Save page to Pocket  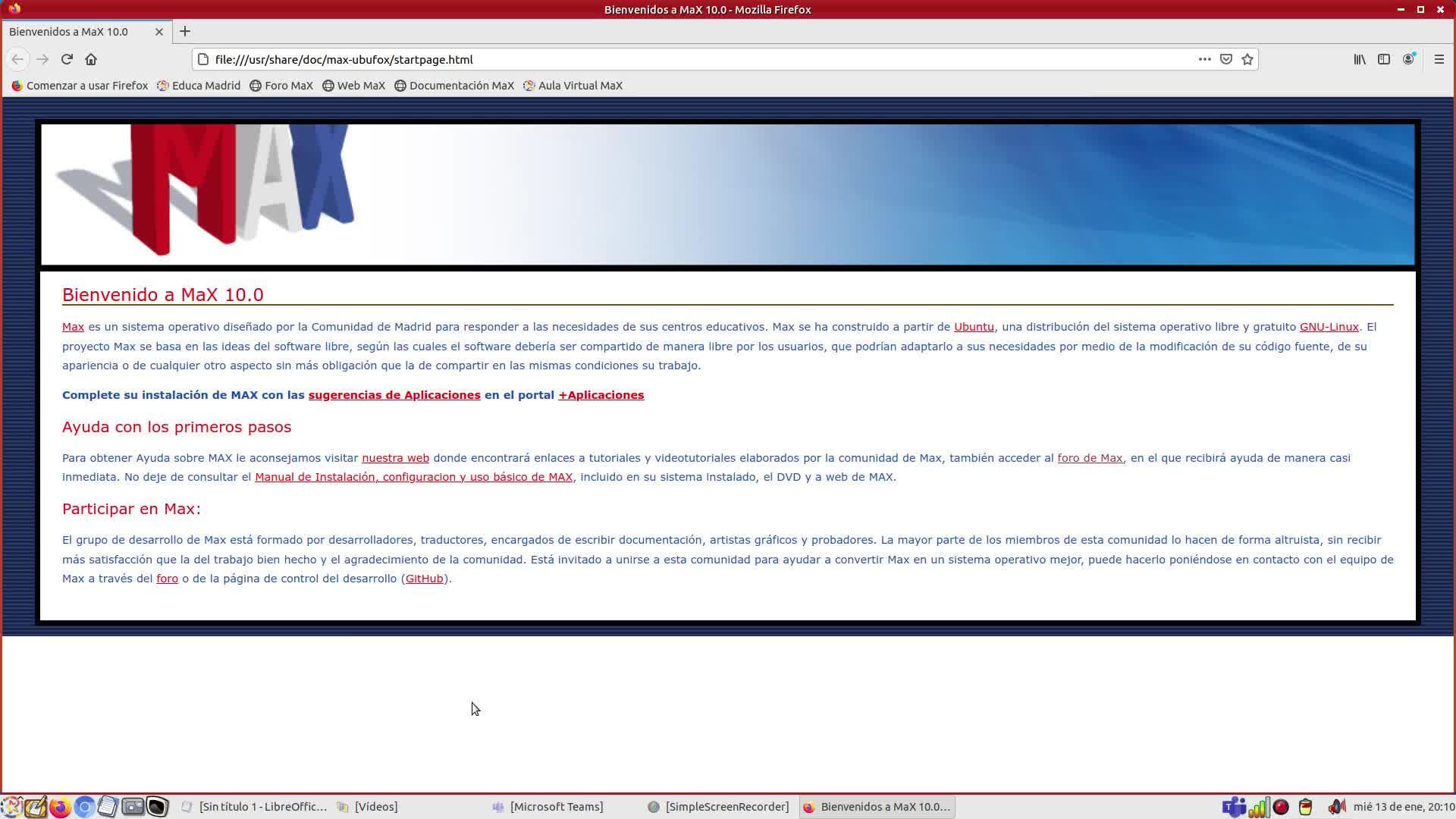click(x=1226, y=59)
